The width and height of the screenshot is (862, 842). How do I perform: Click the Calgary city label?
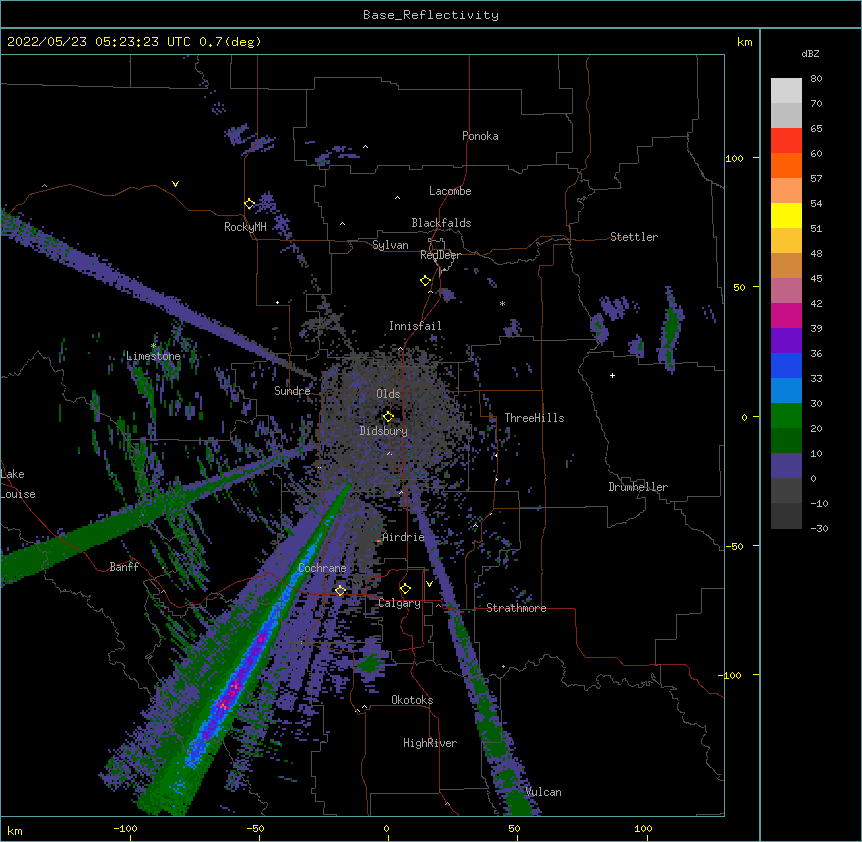(x=400, y=603)
